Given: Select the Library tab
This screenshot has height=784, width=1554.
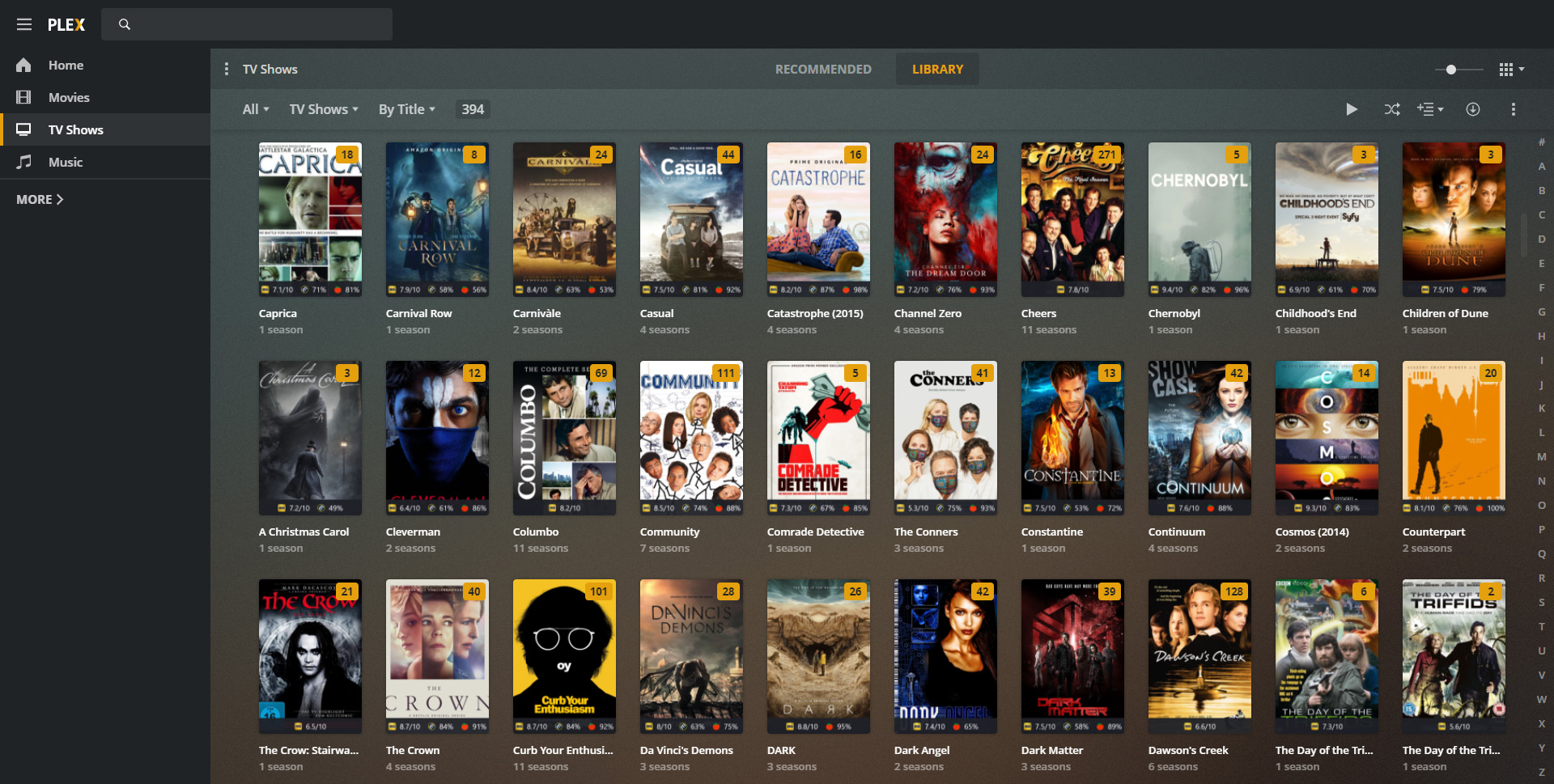Looking at the screenshot, I should pos(937,70).
